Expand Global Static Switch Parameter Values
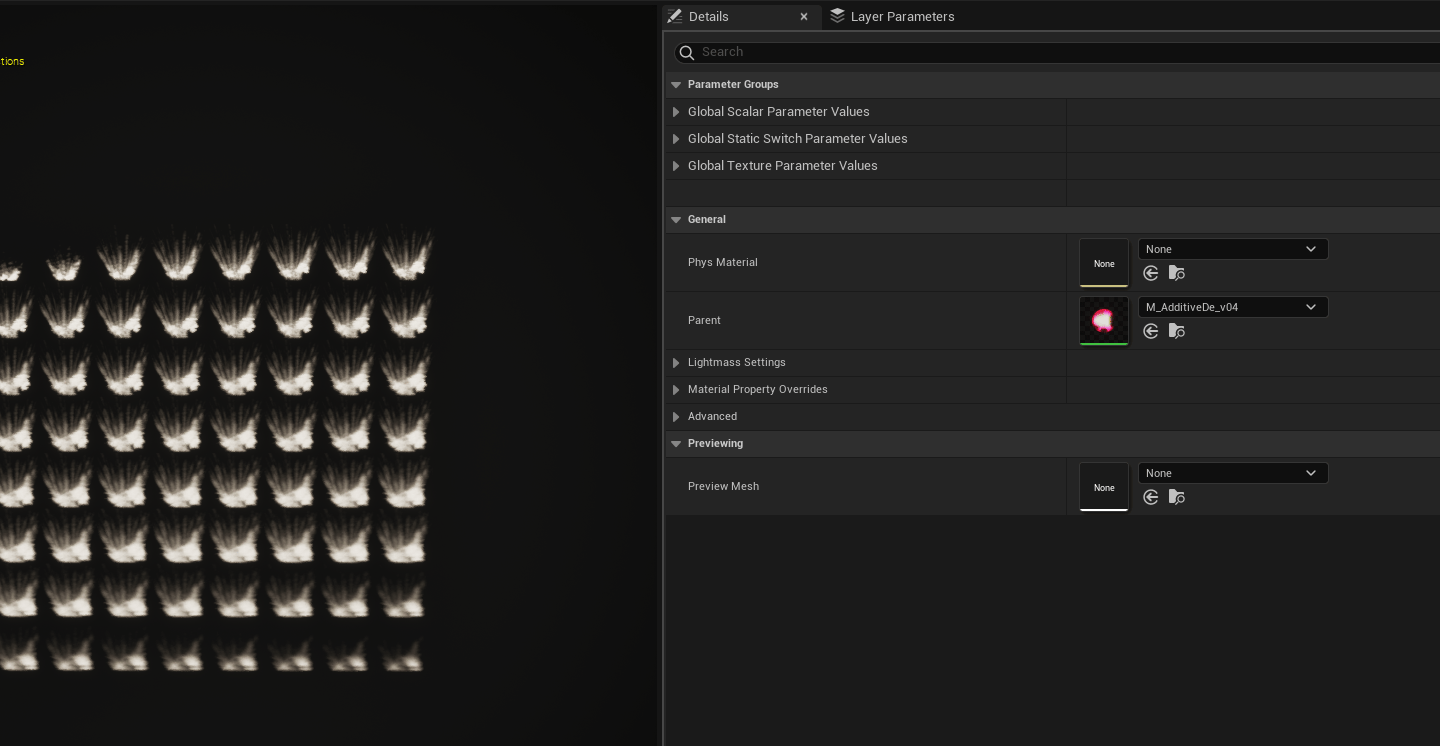This screenshot has height=746, width=1440. (676, 139)
